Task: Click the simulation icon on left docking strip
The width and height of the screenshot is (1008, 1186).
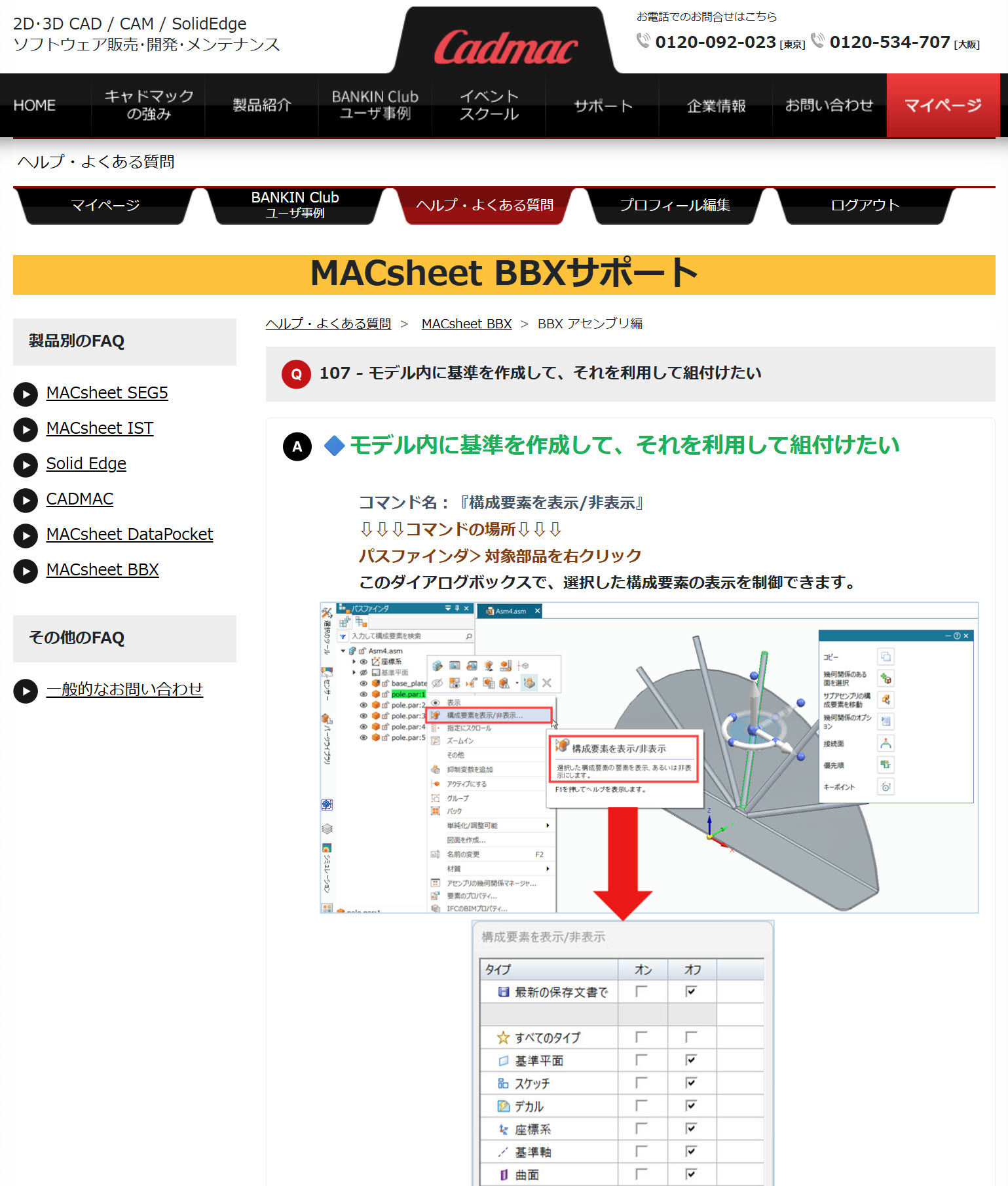Action: click(327, 848)
